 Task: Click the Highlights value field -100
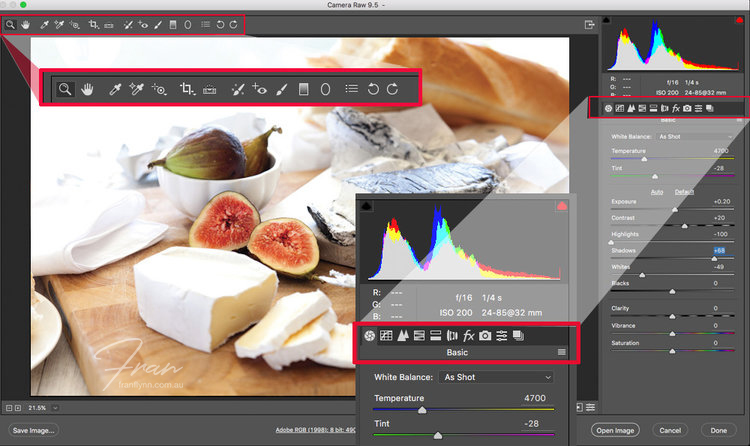coord(720,234)
